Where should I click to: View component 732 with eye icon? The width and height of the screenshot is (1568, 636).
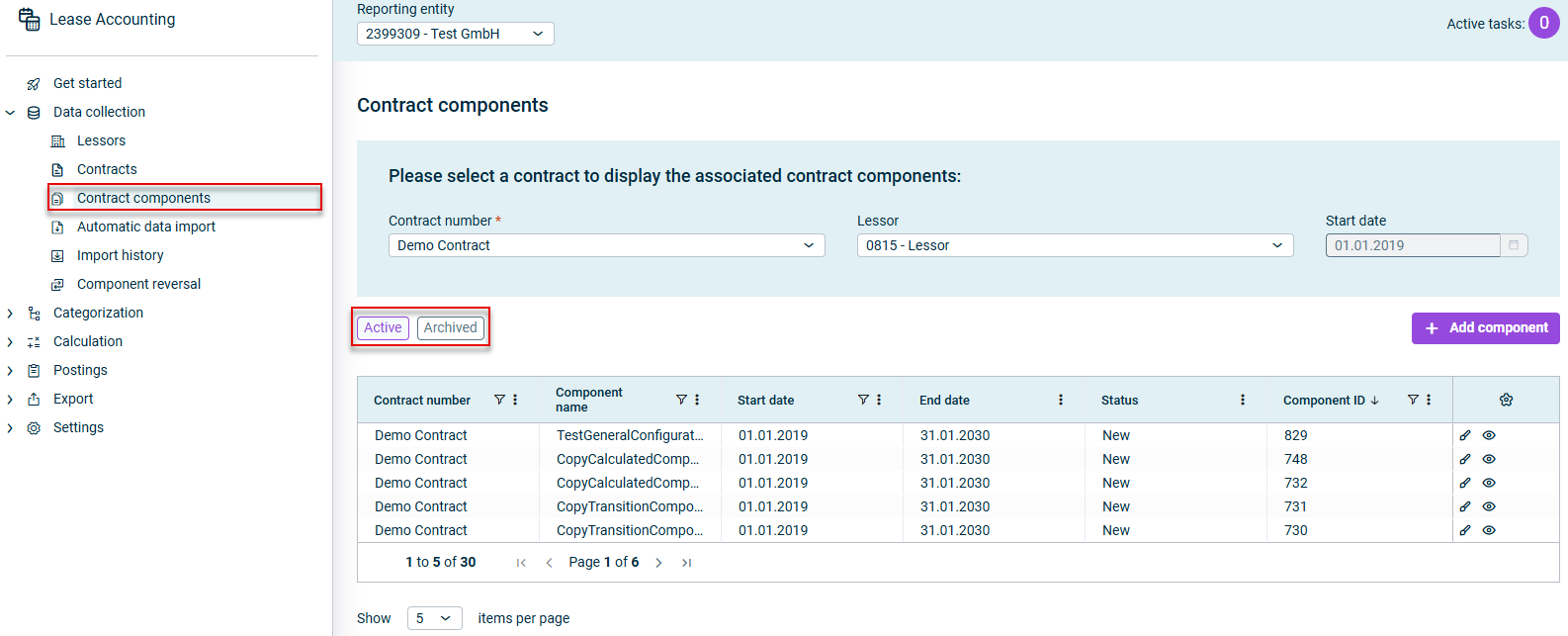tap(1489, 483)
